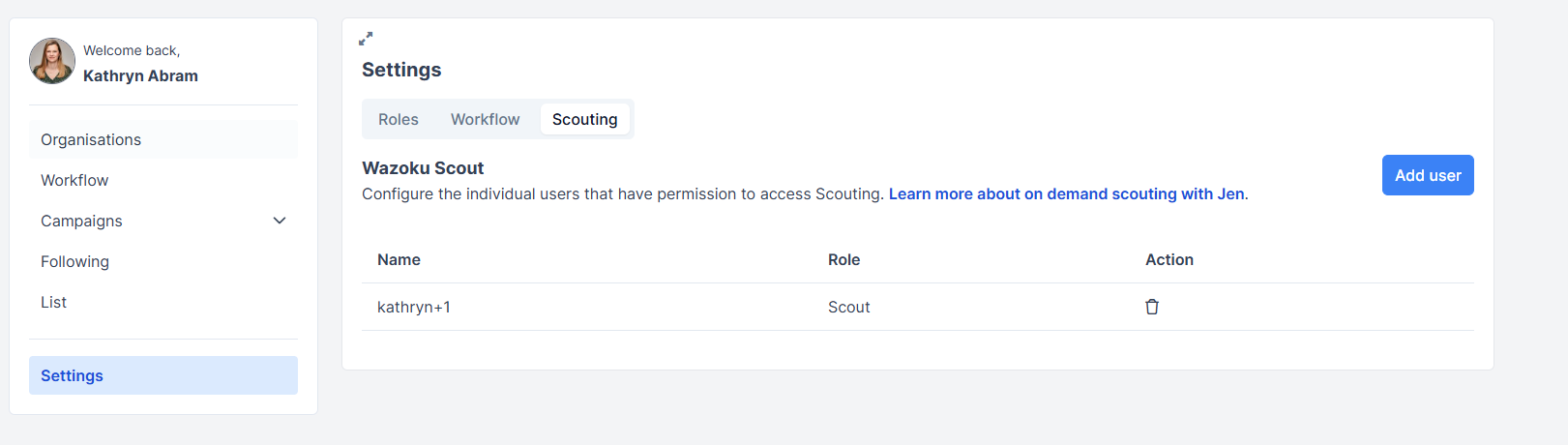This screenshot has width=1568, height=445.
Task: Click the Name column header
Action: (x=399, y=259)
